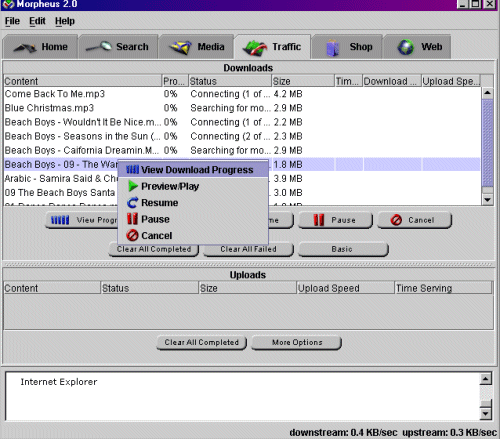The width and height of the screenshot is (500, 439).
Task: Click the More Options button
Action: [297, 342]
